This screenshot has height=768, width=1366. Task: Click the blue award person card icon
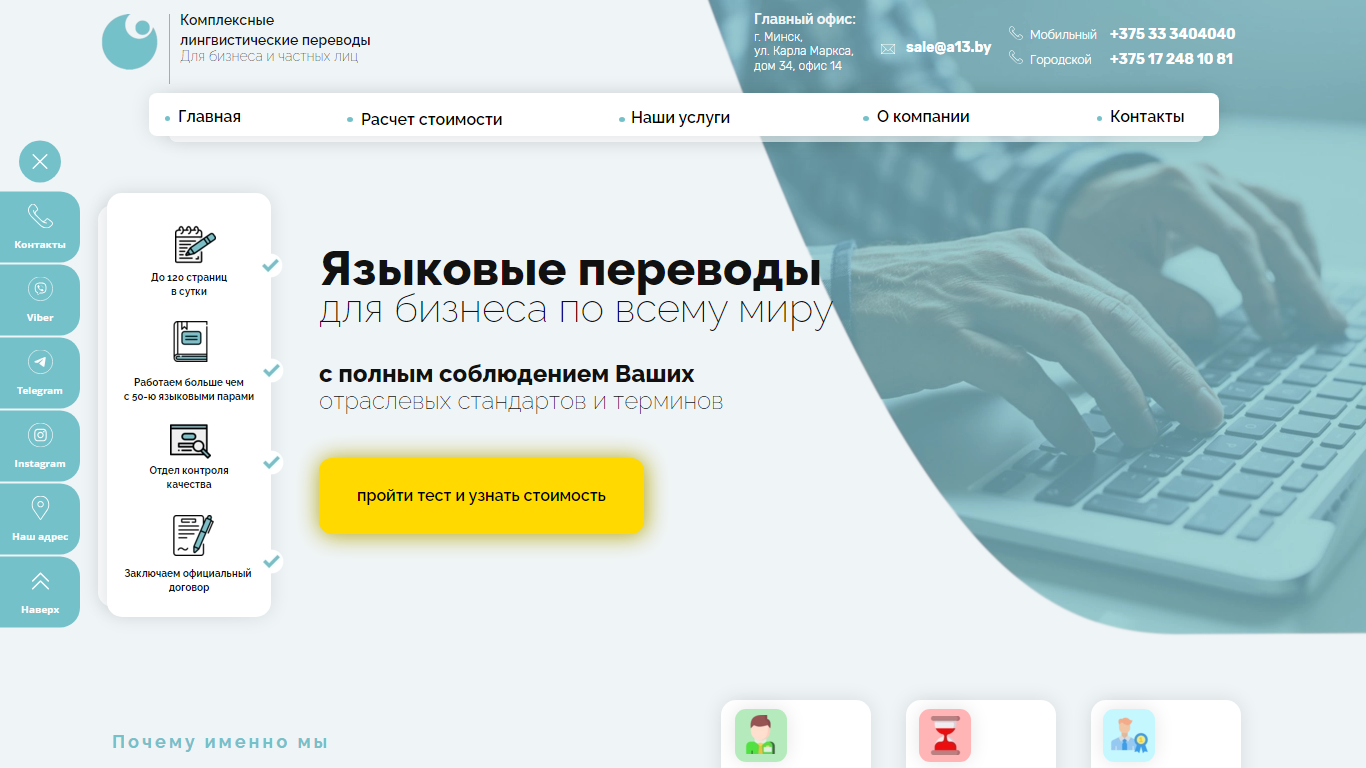[1129, 735]
